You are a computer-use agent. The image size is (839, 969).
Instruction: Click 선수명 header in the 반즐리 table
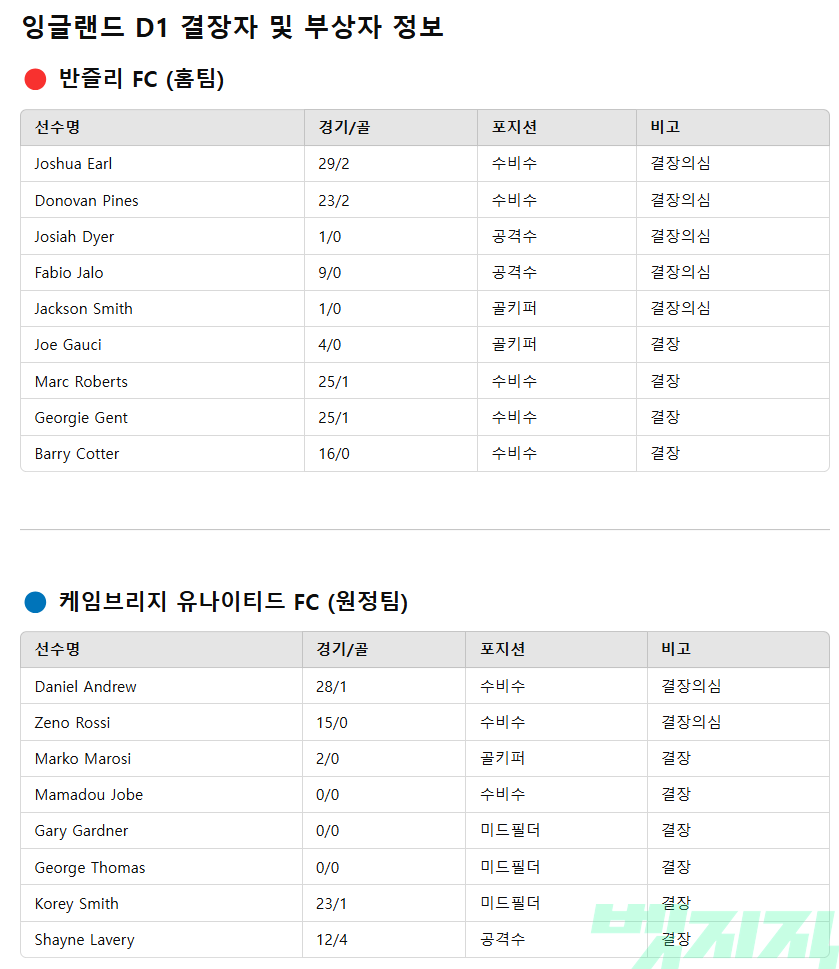click(57, 127)
